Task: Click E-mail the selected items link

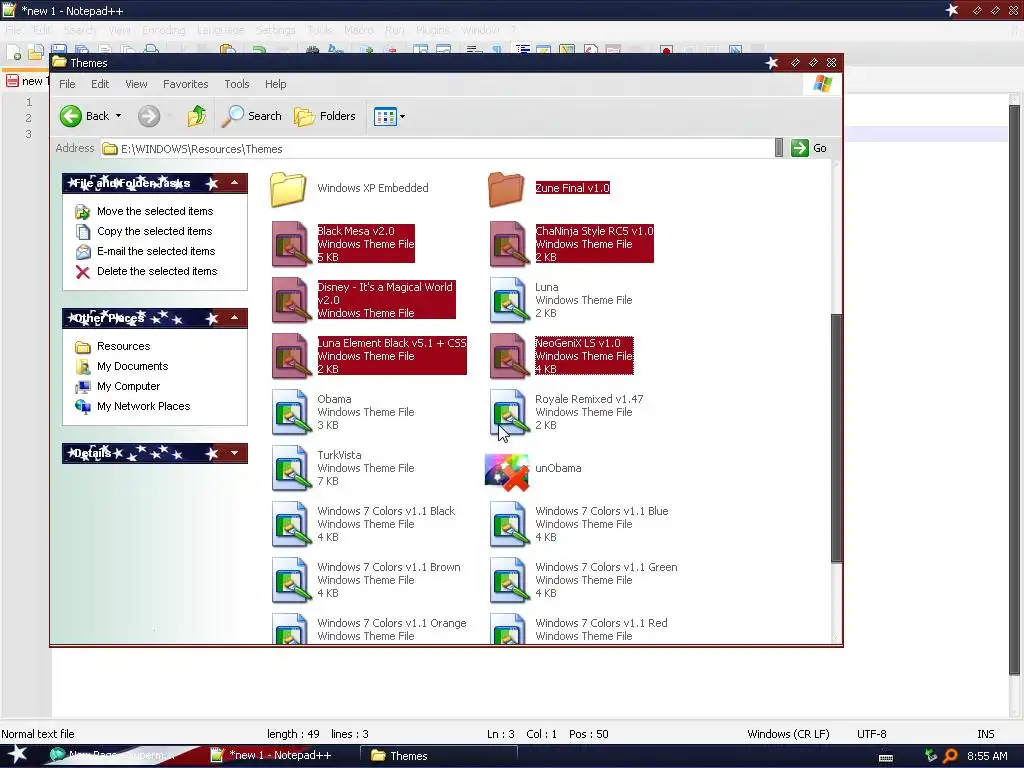Action: click(x=155, y=251)
